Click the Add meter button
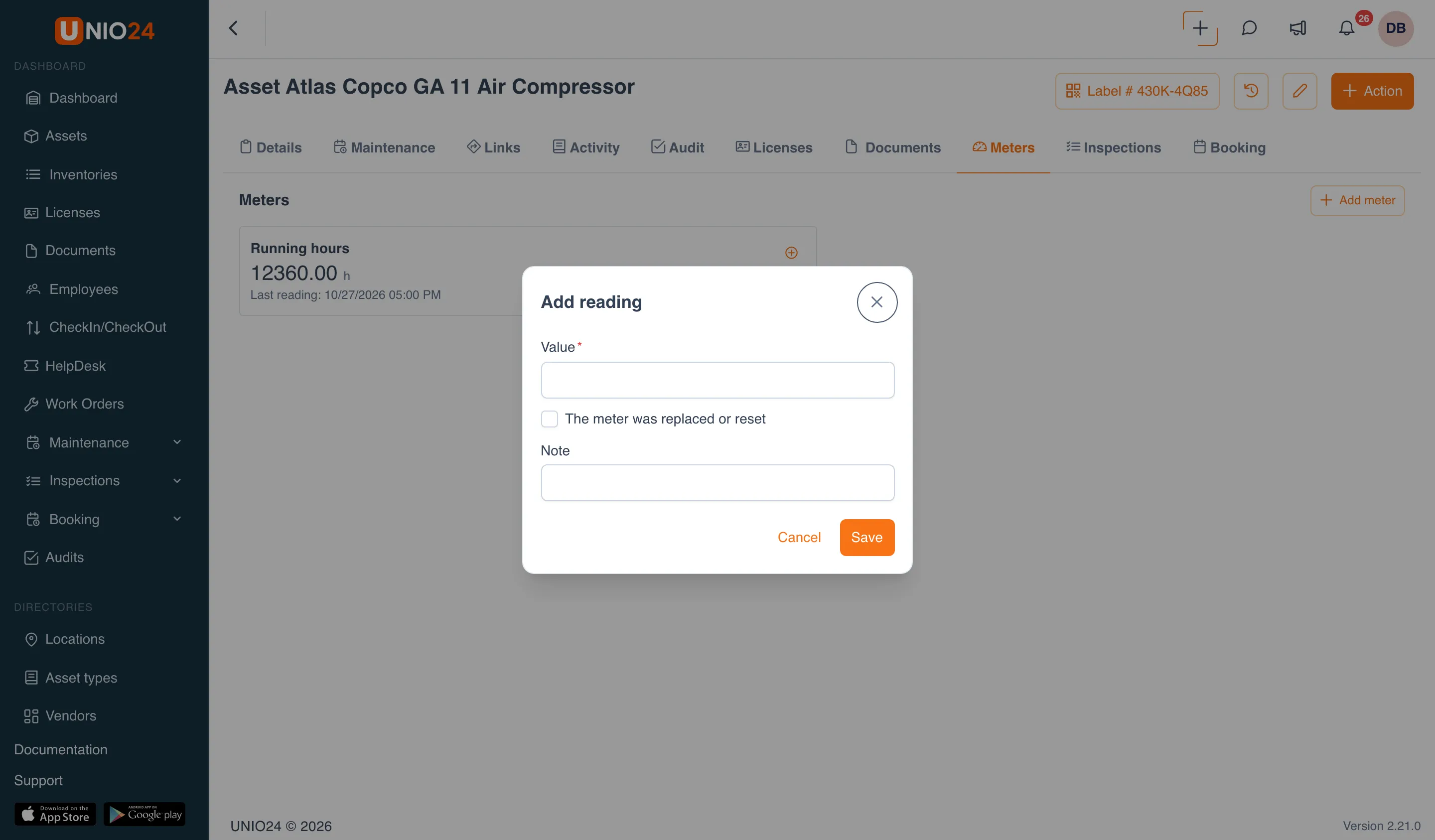This screenshot has height=840, width=1435. click(x=1357, y=200)
